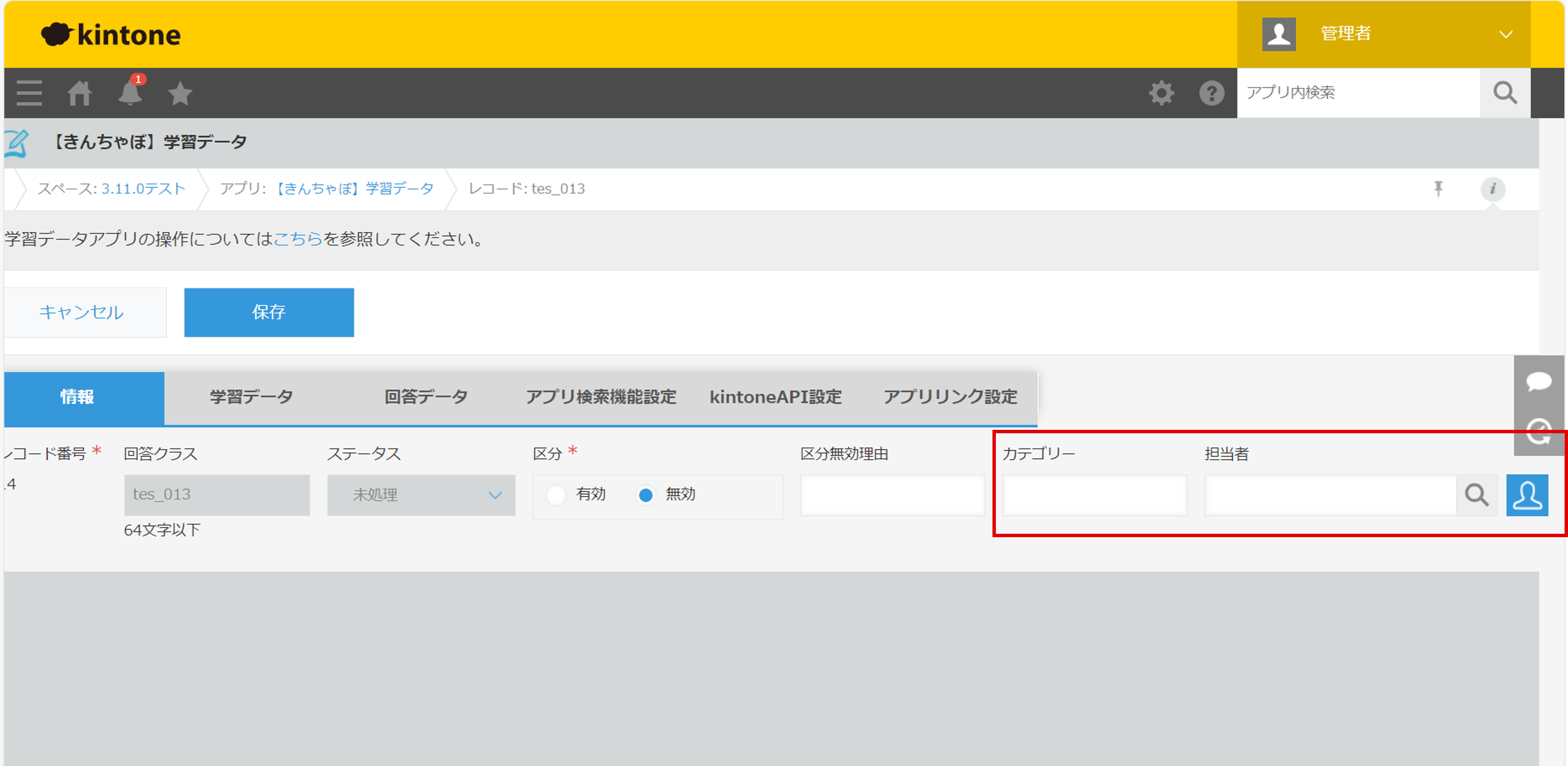The image size is (1568, 766).
Task: Switch to the kintoneAPI設定 tab
Action: [776, 397]
